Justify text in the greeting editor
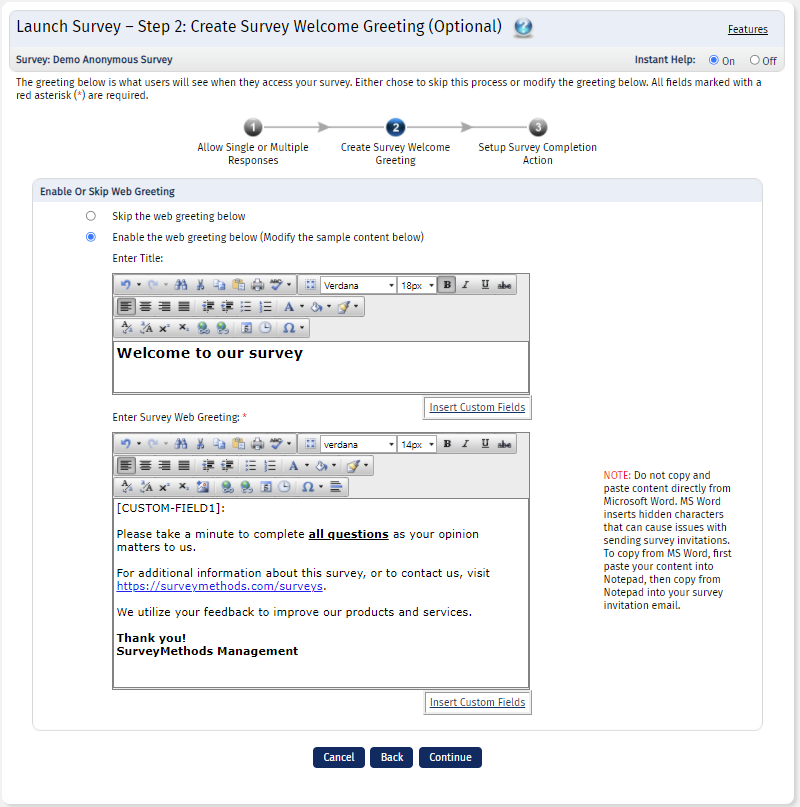 coord(184,466)
